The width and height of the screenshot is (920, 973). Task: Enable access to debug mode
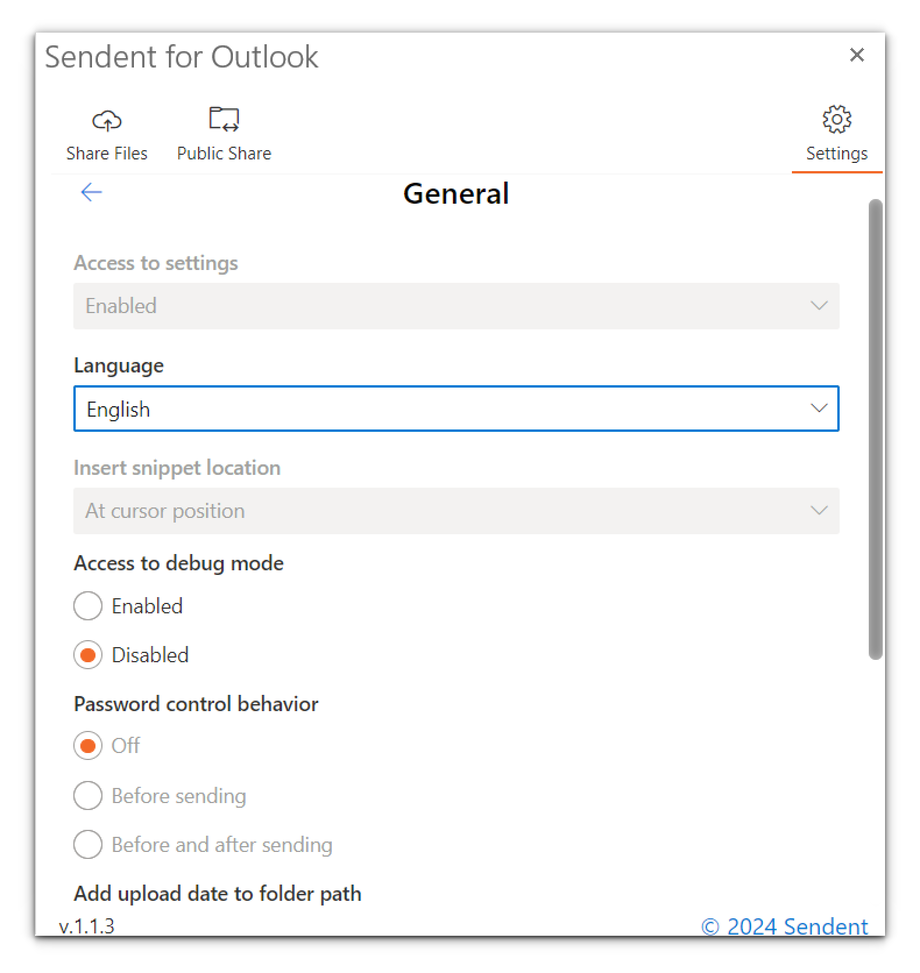point(88,606)
